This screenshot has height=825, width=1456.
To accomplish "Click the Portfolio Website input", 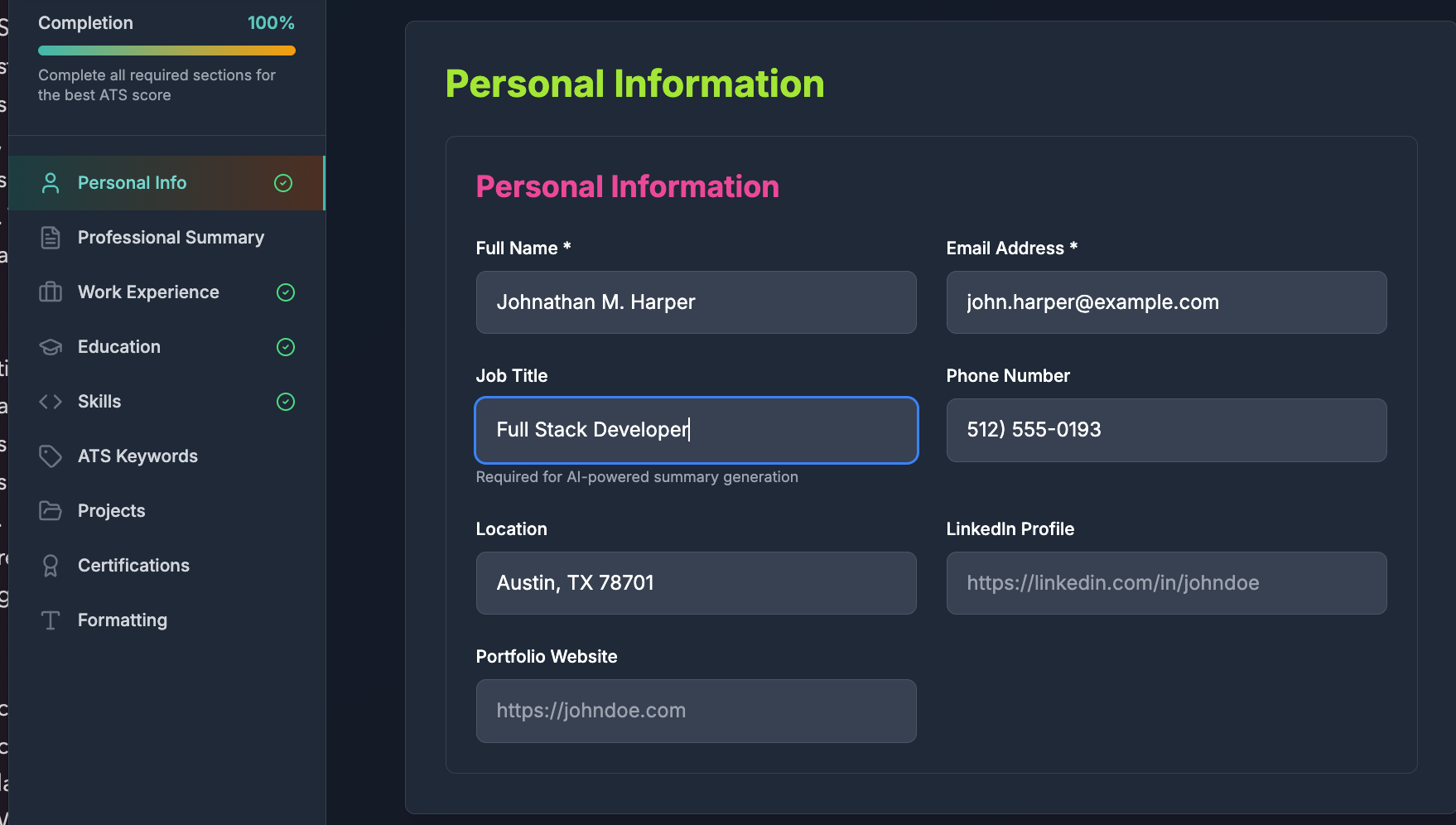I will click(x=696, y=710).
